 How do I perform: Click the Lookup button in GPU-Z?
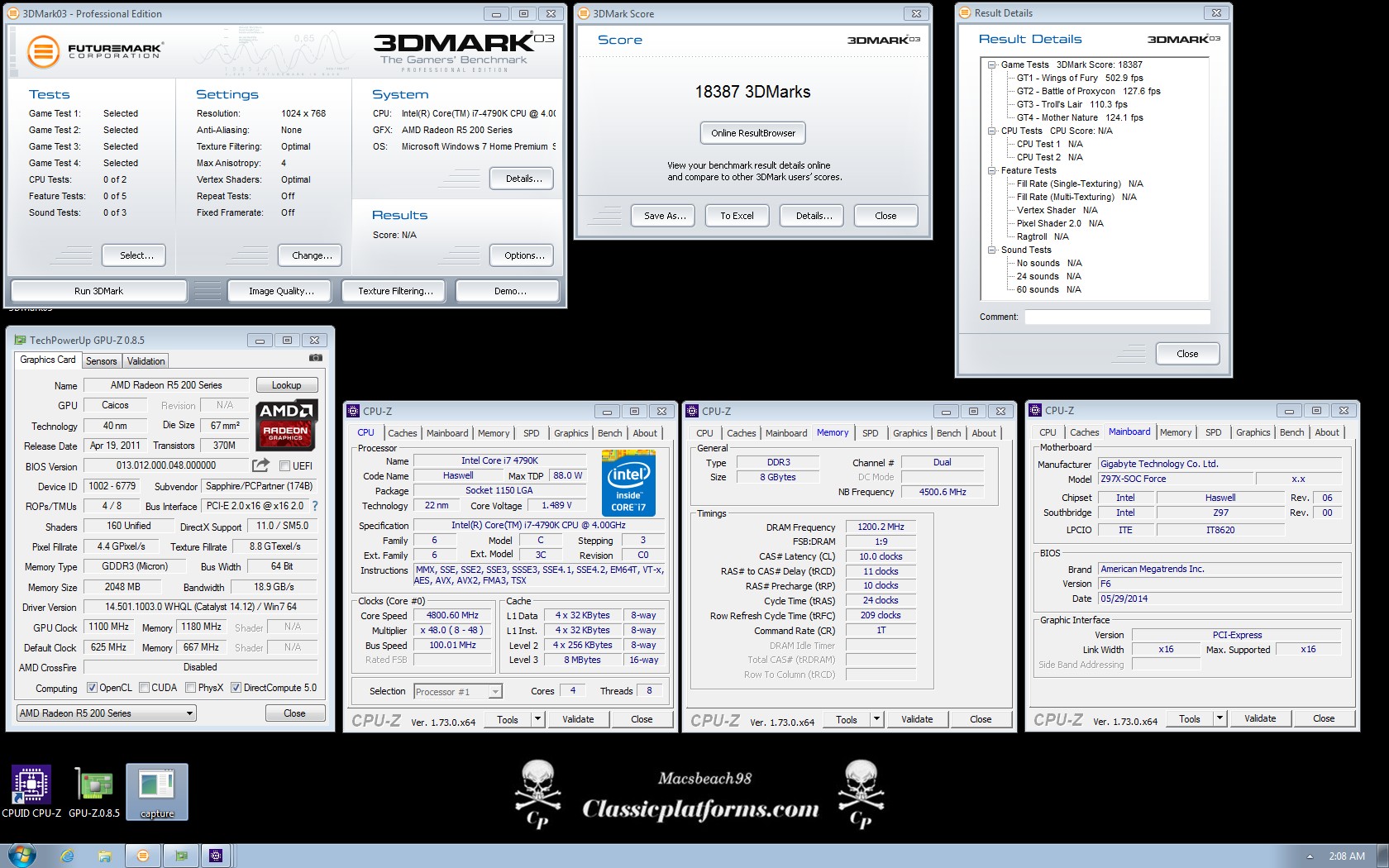[287, 385]
